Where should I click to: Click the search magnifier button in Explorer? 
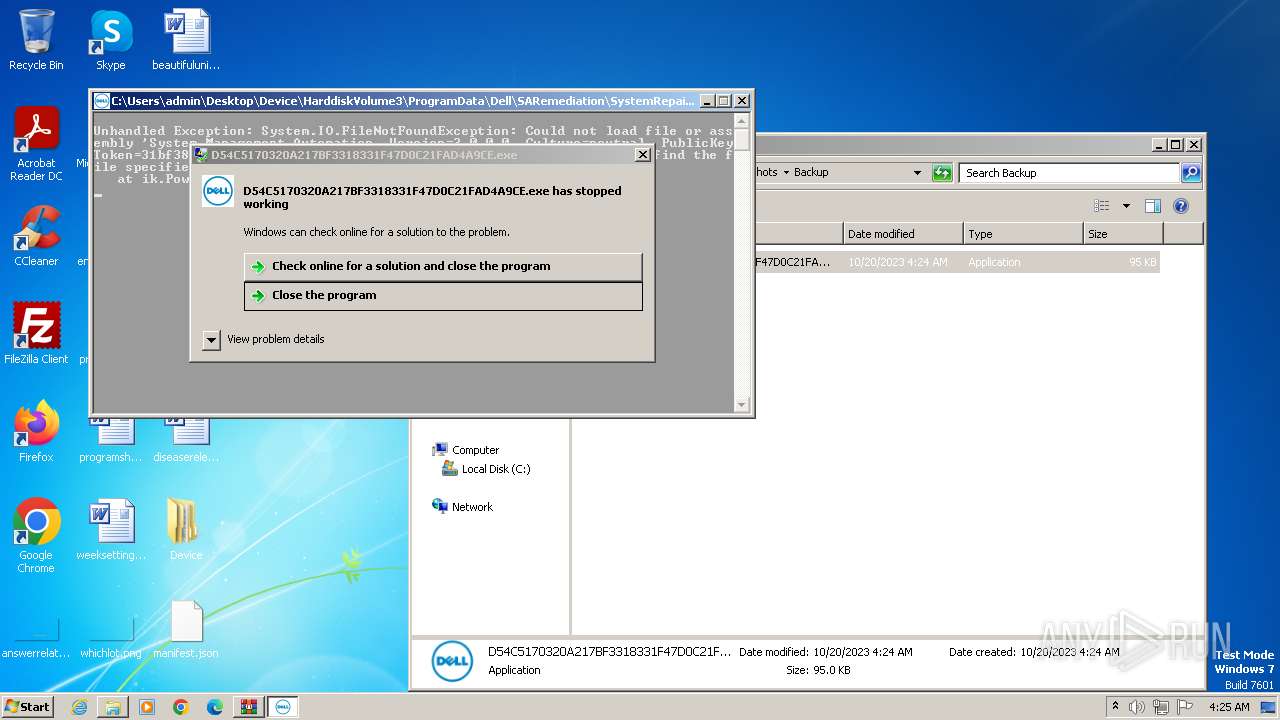coord(1191,173)
